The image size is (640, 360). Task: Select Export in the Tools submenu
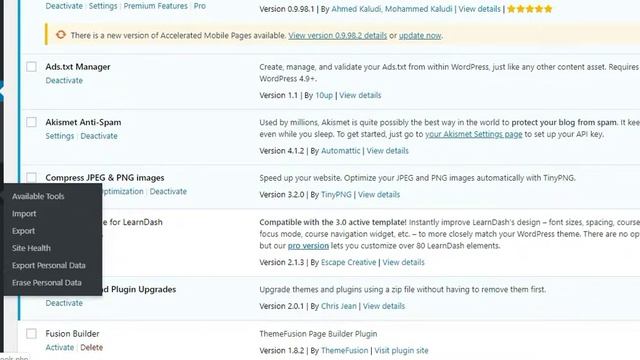point(23,231)
